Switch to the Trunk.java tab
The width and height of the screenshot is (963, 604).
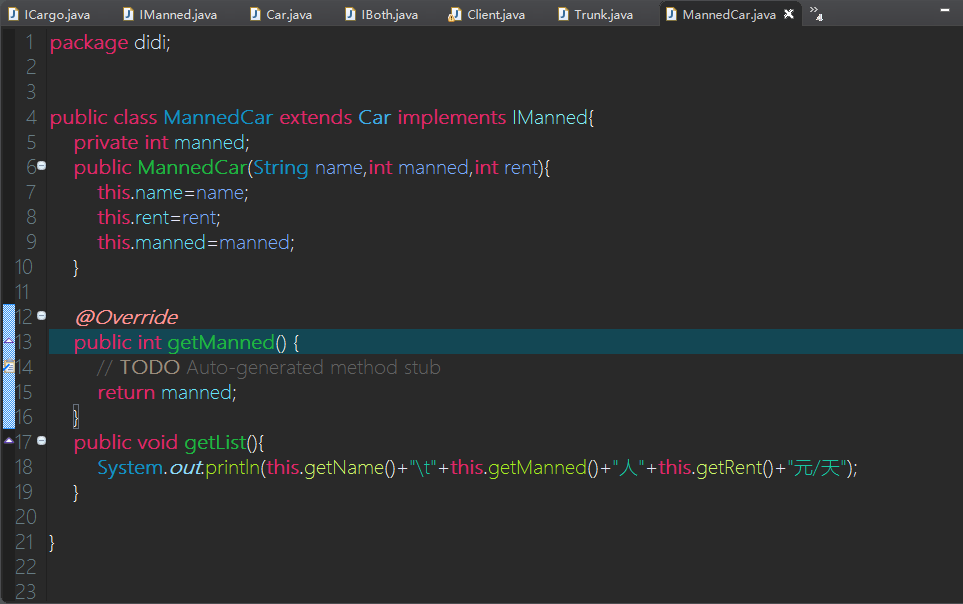[x=603, y=15]
